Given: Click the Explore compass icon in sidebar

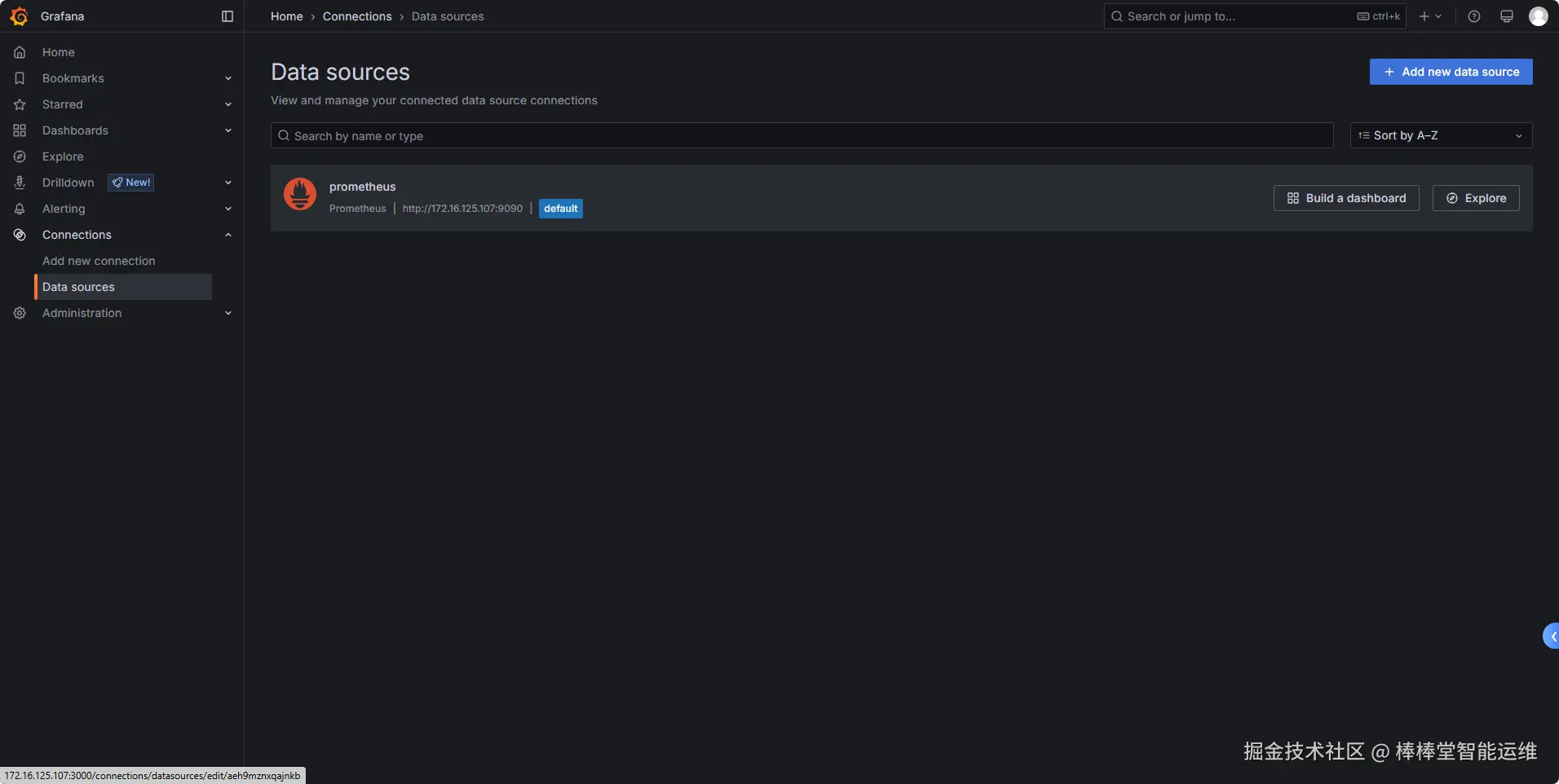Looking at the screenshot, I should (20, 156).
